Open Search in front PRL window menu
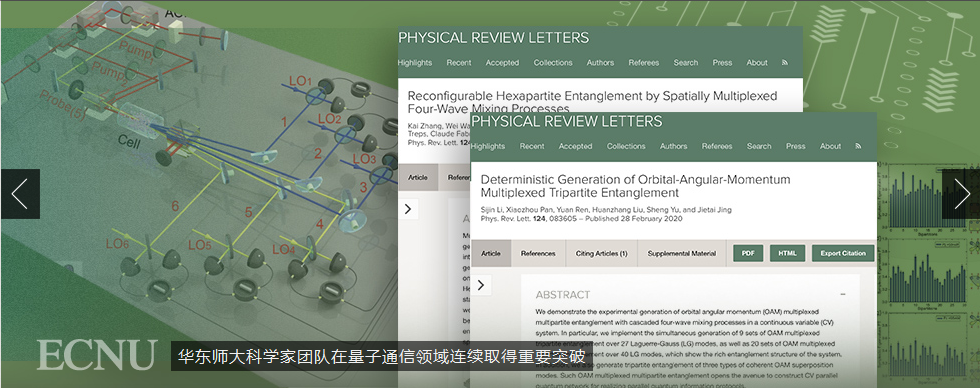Viewport: 980px width, 388px height. [x=759, y=146]
